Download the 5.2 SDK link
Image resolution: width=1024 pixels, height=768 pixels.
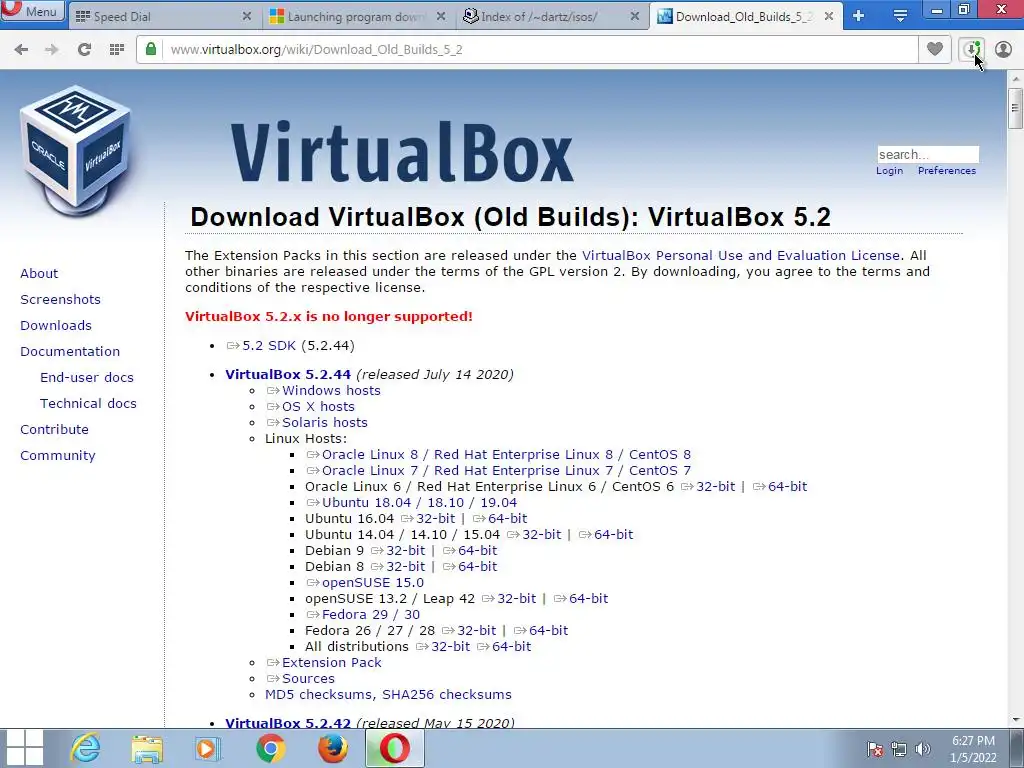[x=261, y=345]
